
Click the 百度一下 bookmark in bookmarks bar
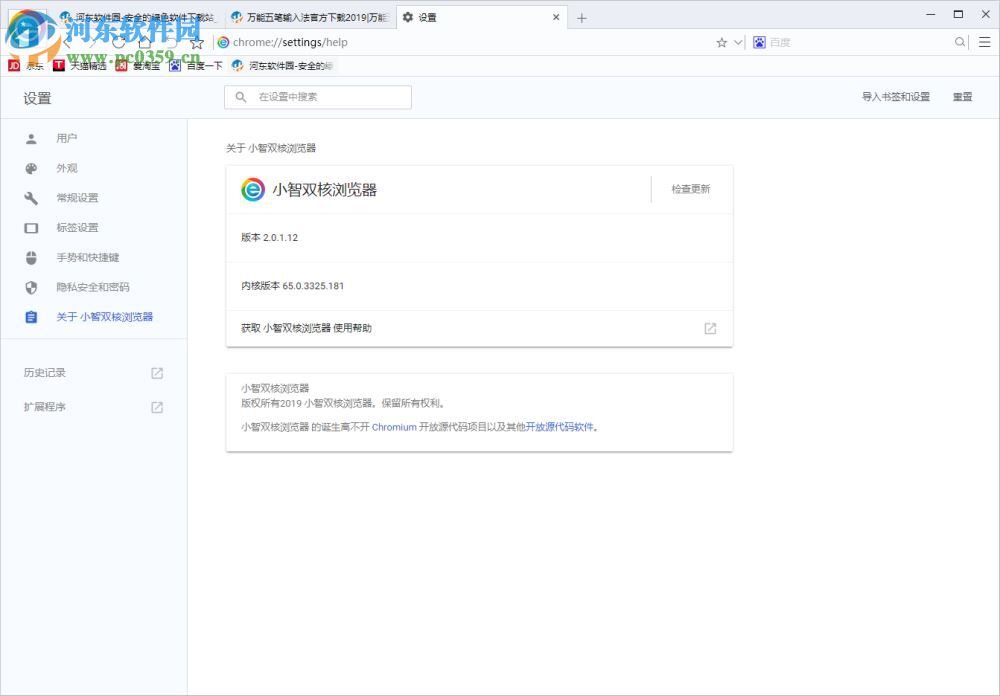click(197, 65)
